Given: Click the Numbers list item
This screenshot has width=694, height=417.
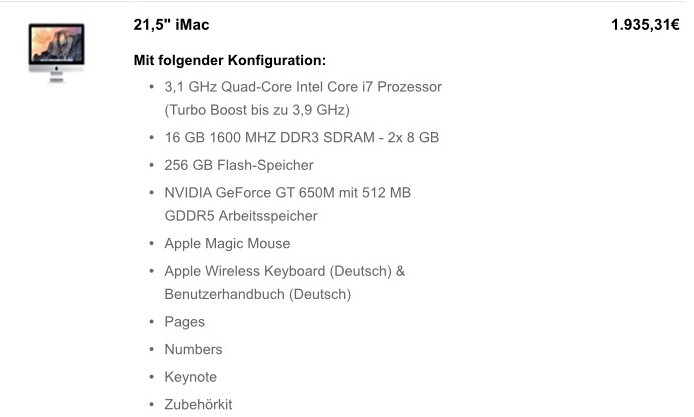Looking at the screenshot, I should coord(193,350).
